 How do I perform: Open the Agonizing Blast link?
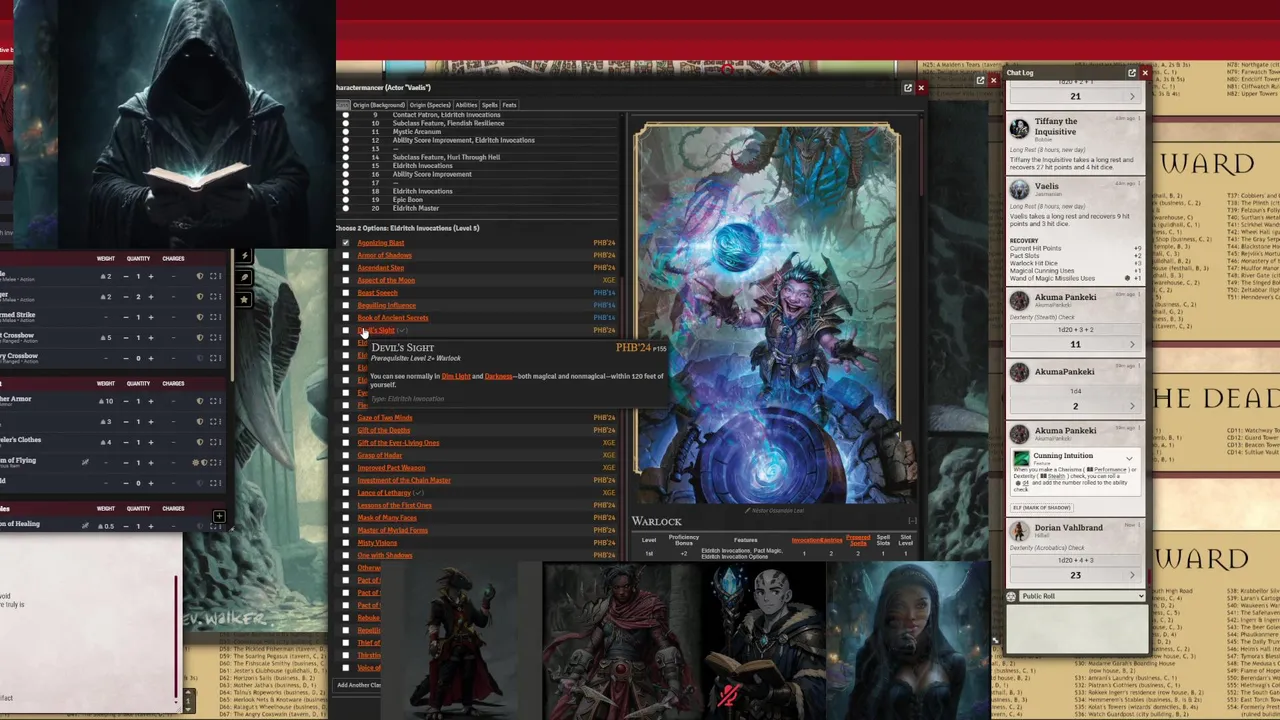coord(381,243)
